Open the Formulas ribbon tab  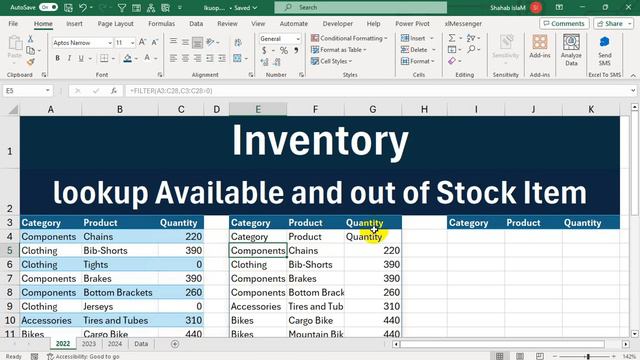click(x=161, y=24)
